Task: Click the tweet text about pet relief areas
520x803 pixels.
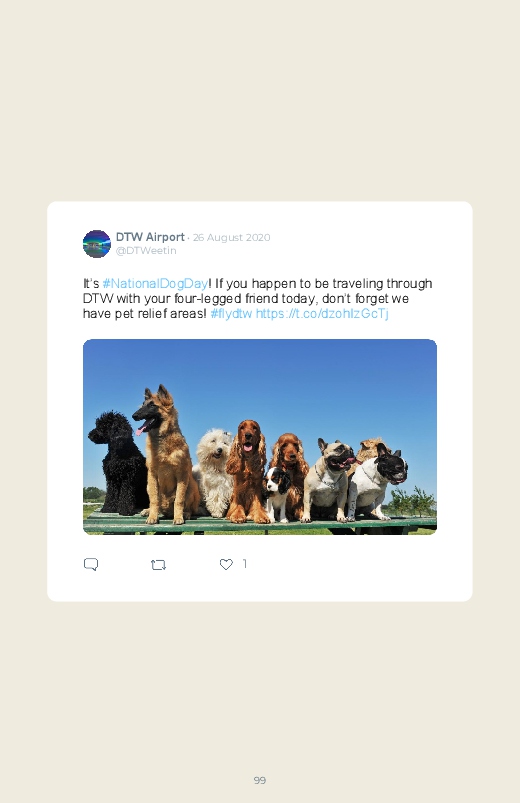Action: point(257,299)
